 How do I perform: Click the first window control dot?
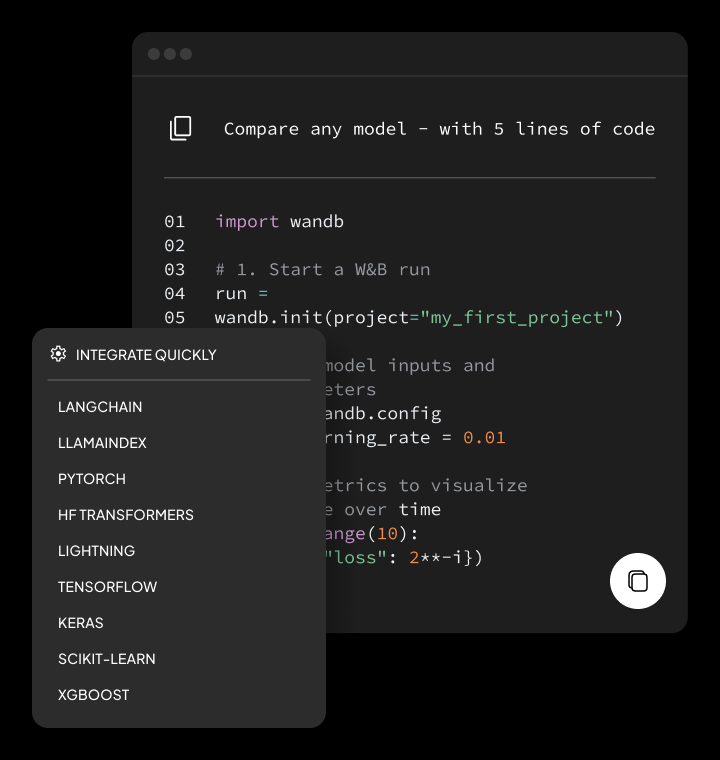pyautogui.click(x=154, y=54)
